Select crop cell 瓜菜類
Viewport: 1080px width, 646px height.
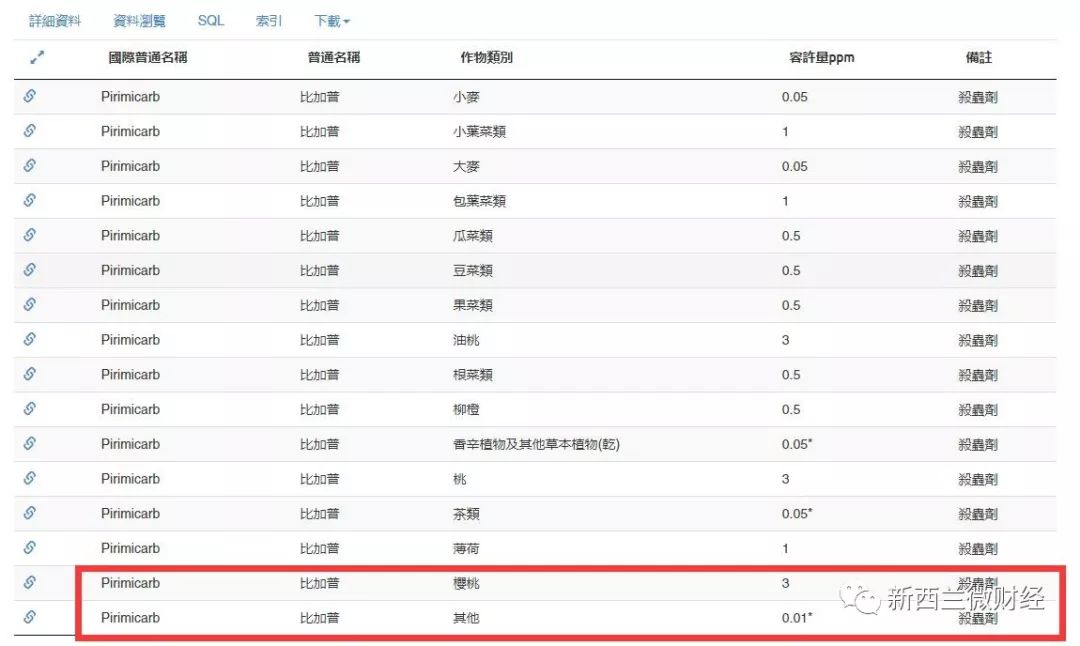472,236
